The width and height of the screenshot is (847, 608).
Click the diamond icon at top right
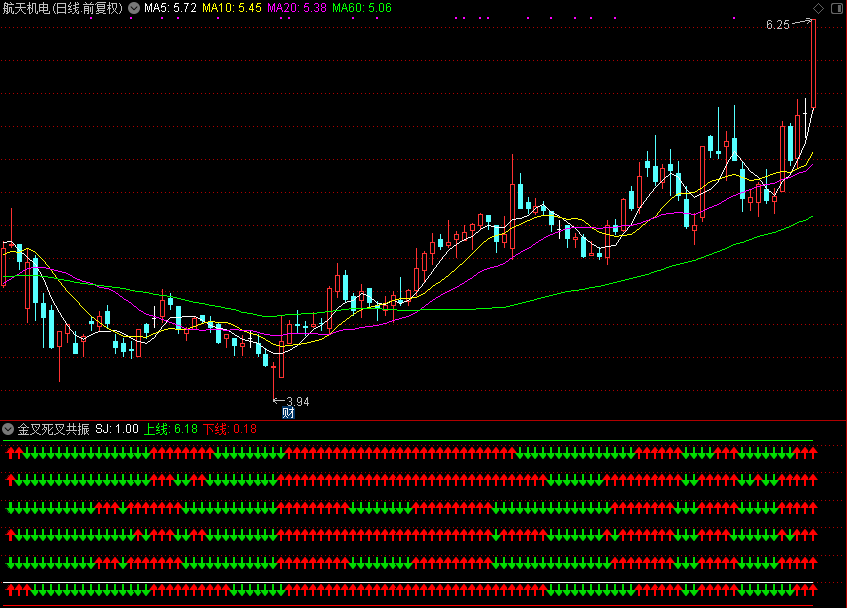pos(819,8)
